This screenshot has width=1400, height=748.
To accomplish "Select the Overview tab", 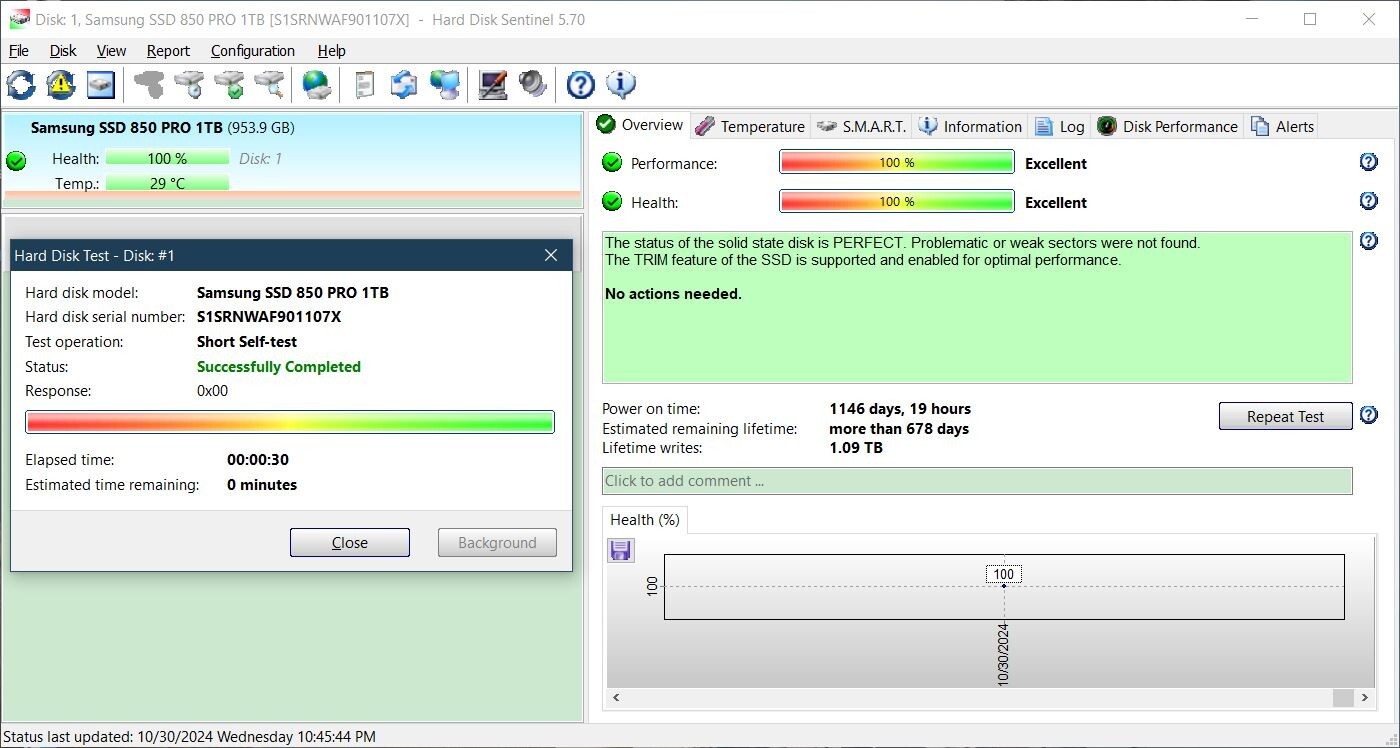I will [x=641, y=125].
